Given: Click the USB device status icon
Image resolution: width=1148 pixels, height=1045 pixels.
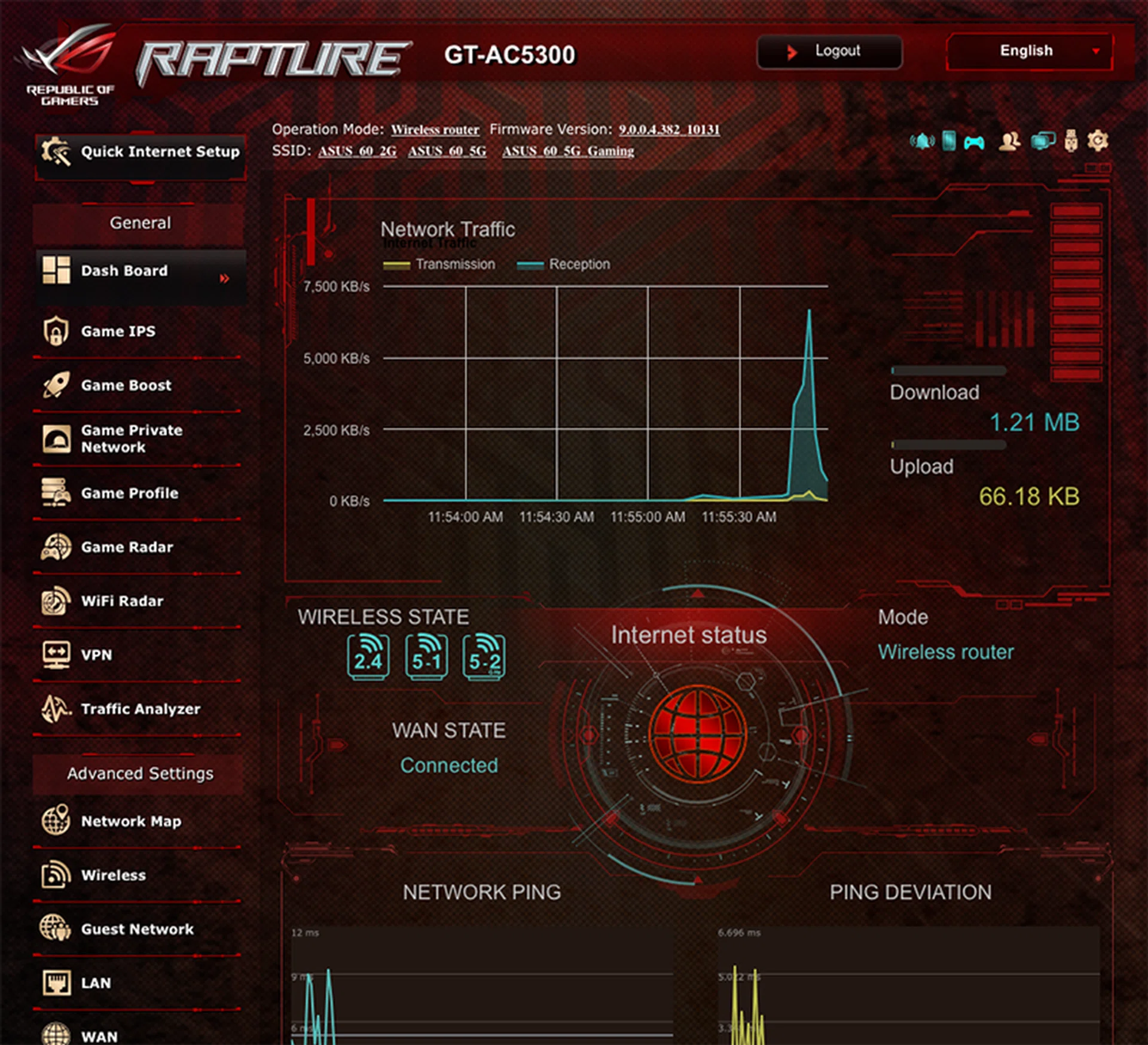Looking at the screenshot, I should coord(1070,141).
